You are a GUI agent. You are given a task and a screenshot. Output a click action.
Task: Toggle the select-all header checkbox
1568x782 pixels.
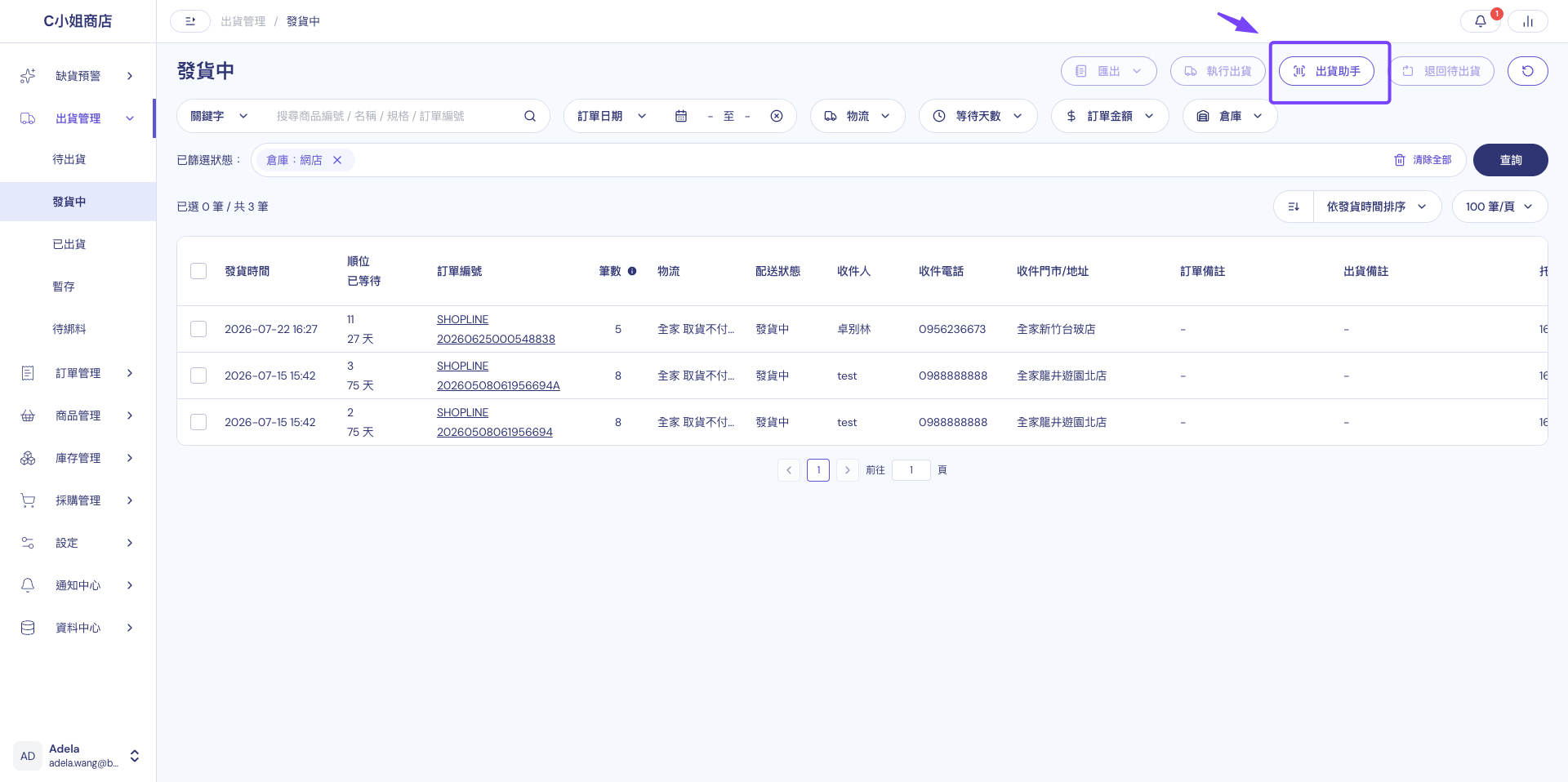click(198, 271)
